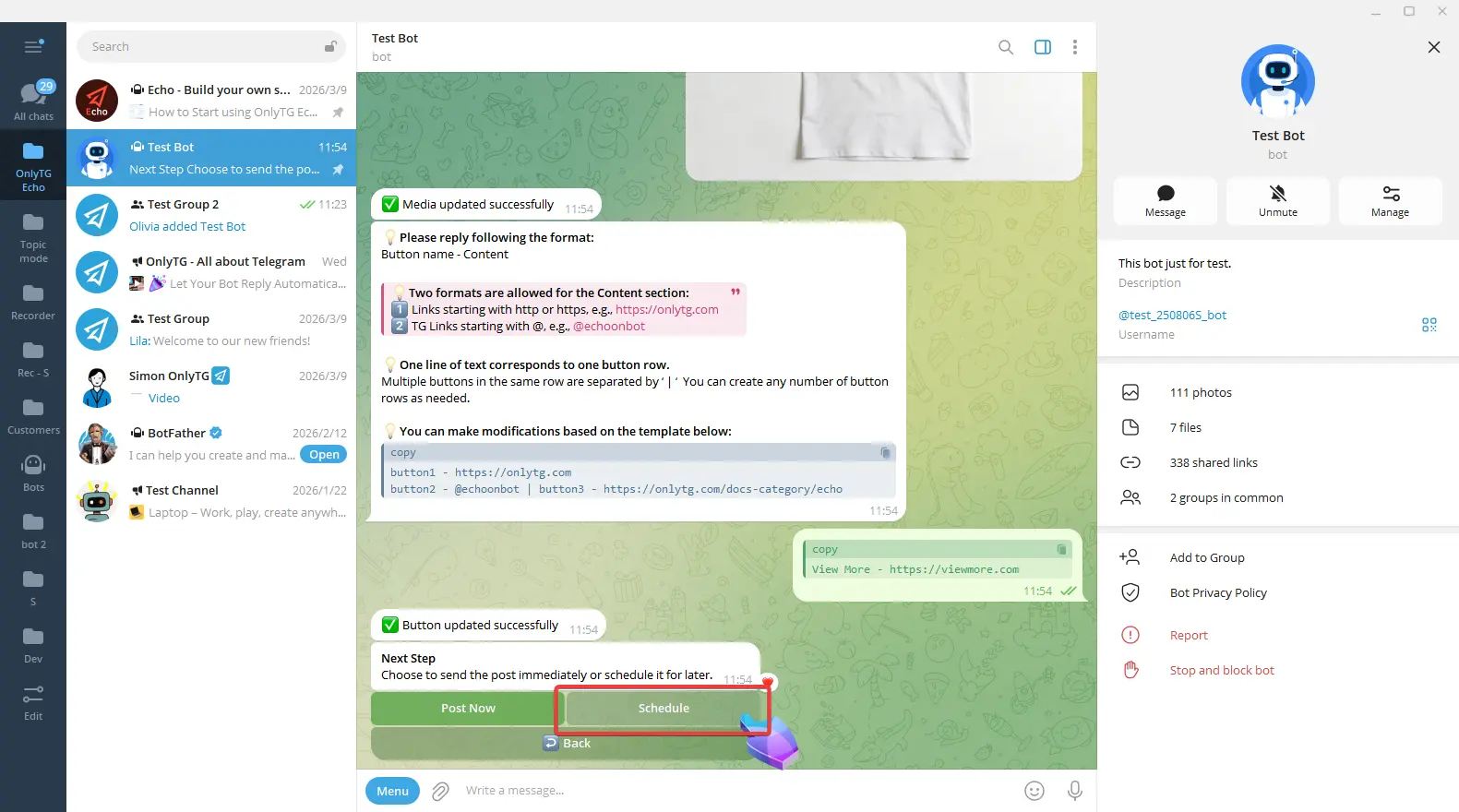Open the https://onlytg.com example link
The width and height of the screenshot is (1459, 812).
pos(666,310)
